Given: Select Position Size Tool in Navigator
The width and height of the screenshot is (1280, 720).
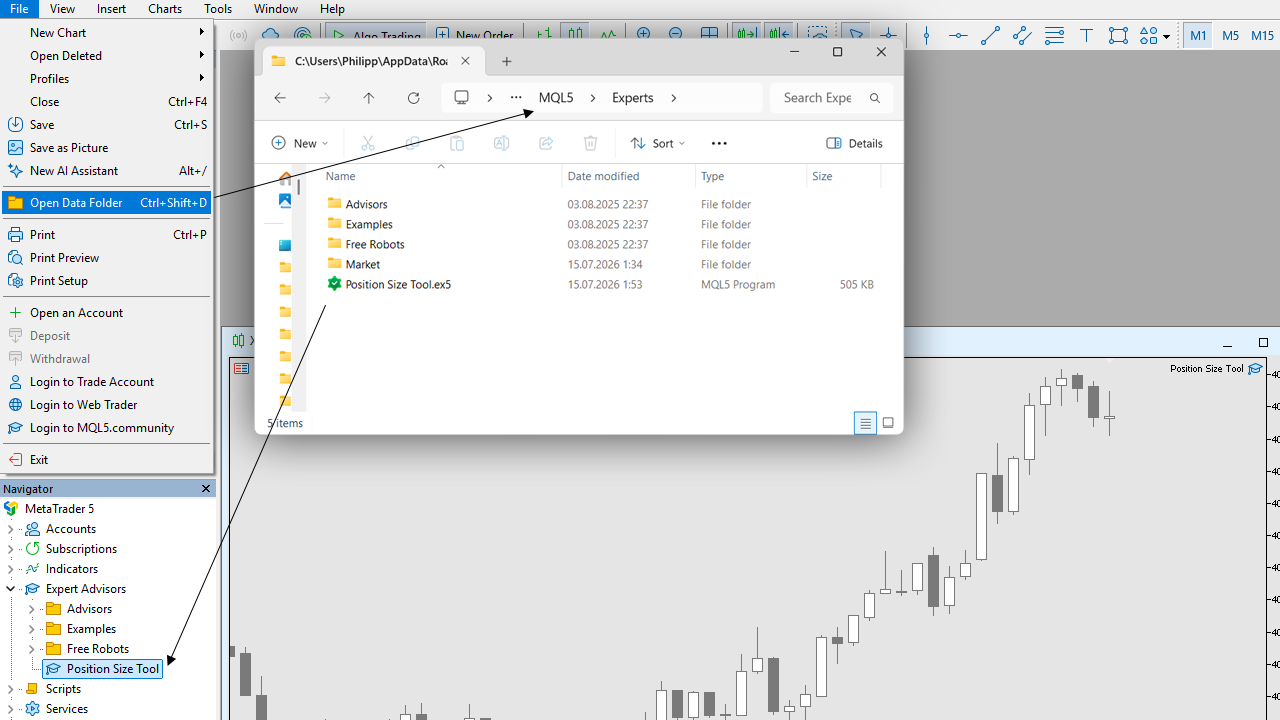Looking at the screenshot, I should [102, 669].
